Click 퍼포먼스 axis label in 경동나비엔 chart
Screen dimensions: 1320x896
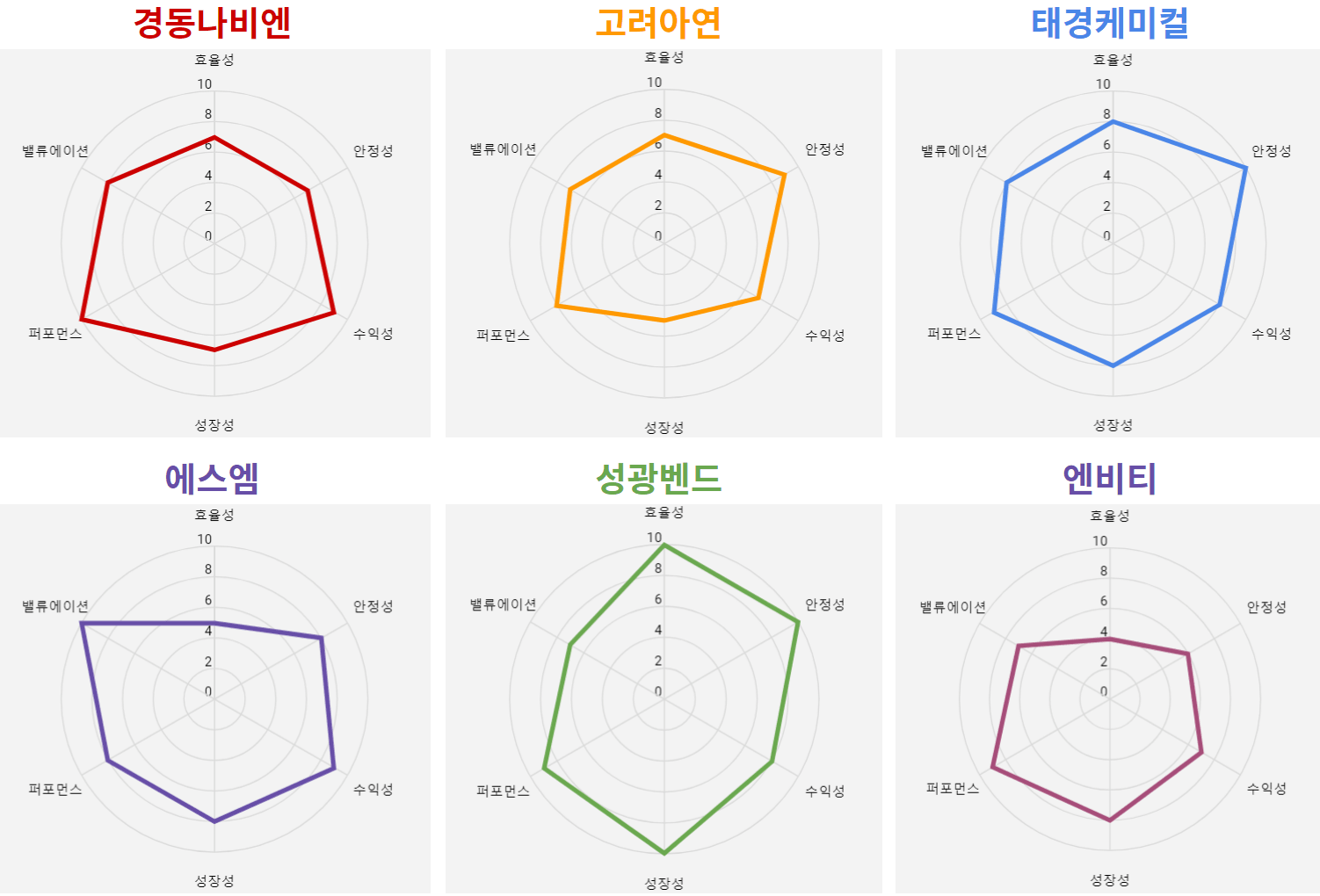(x=55, y=334)
